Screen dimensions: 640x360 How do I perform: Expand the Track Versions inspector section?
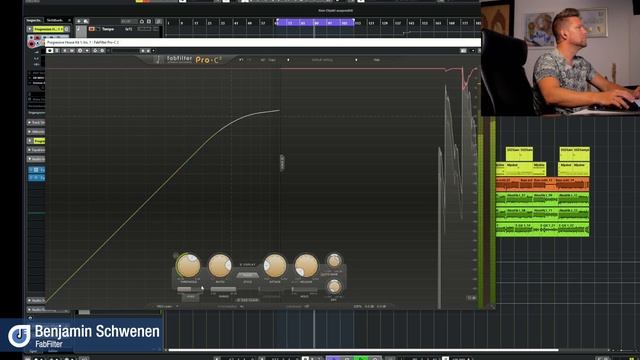tap(37, 122)
